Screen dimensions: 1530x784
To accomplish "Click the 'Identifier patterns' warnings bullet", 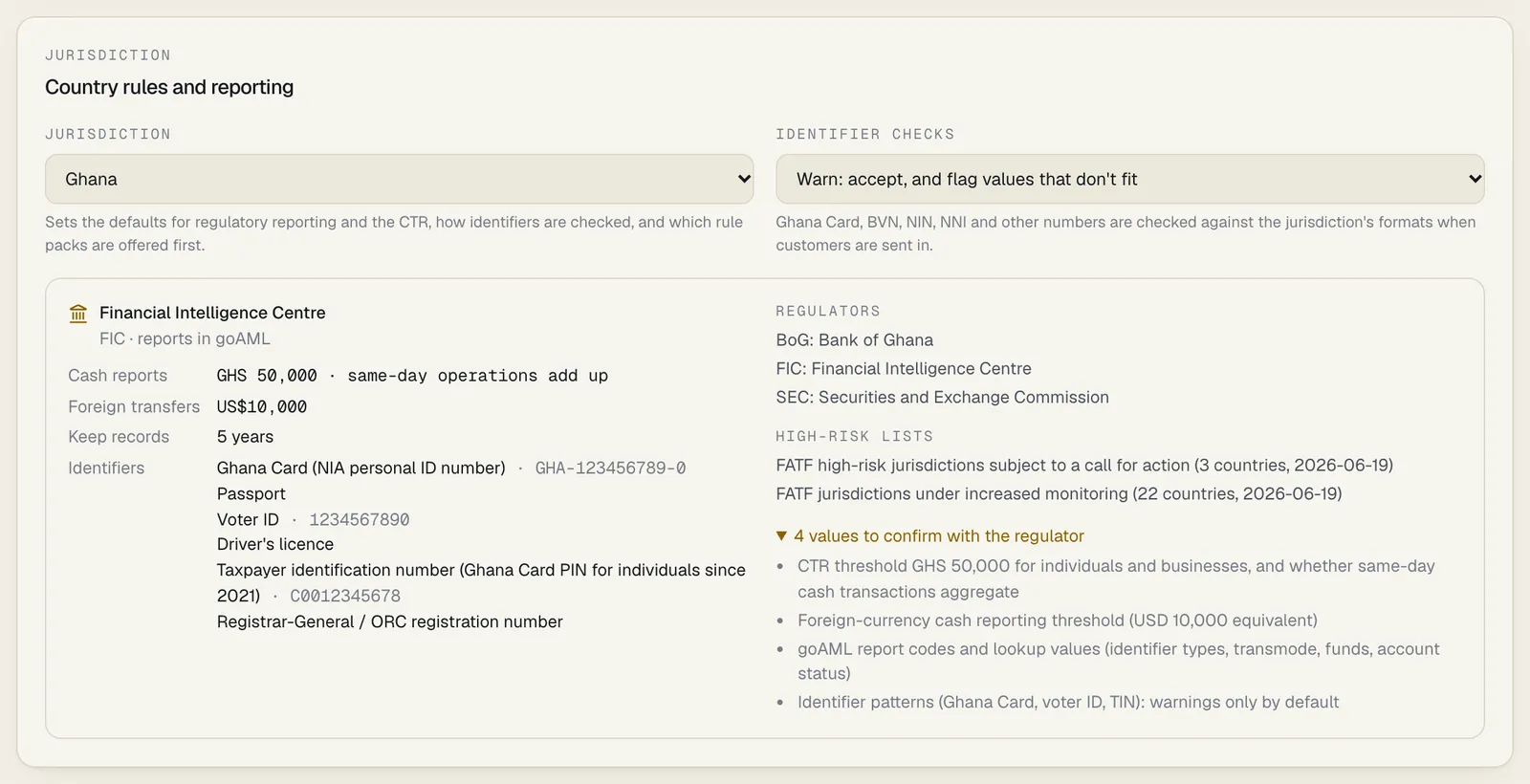I will (1068, 702).
